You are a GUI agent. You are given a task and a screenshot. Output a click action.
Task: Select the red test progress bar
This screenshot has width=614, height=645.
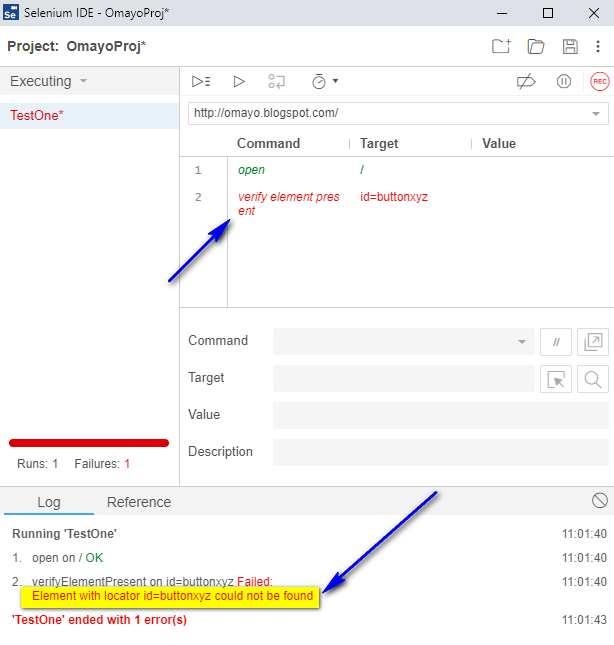coord(89,443)
